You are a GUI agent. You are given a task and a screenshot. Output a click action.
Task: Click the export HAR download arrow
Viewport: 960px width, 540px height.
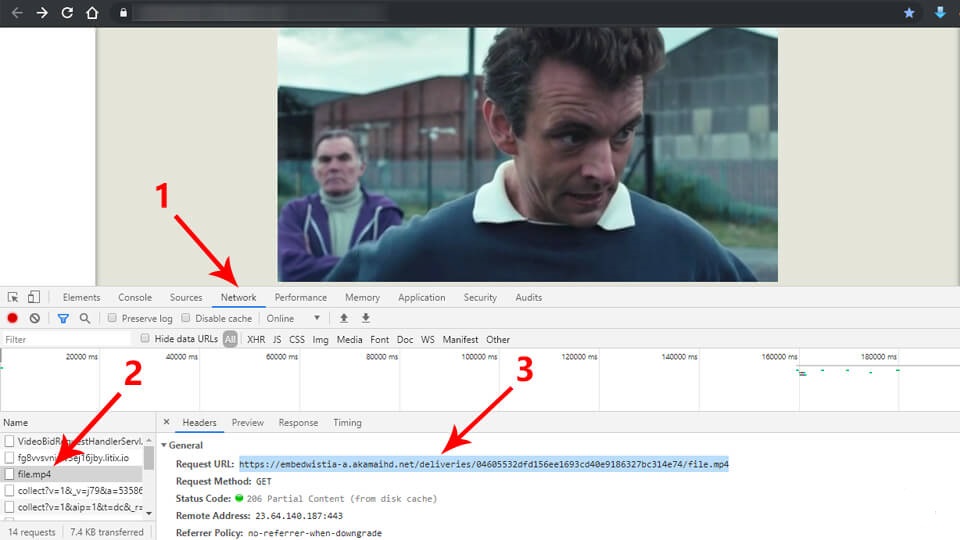coord(366,318)
